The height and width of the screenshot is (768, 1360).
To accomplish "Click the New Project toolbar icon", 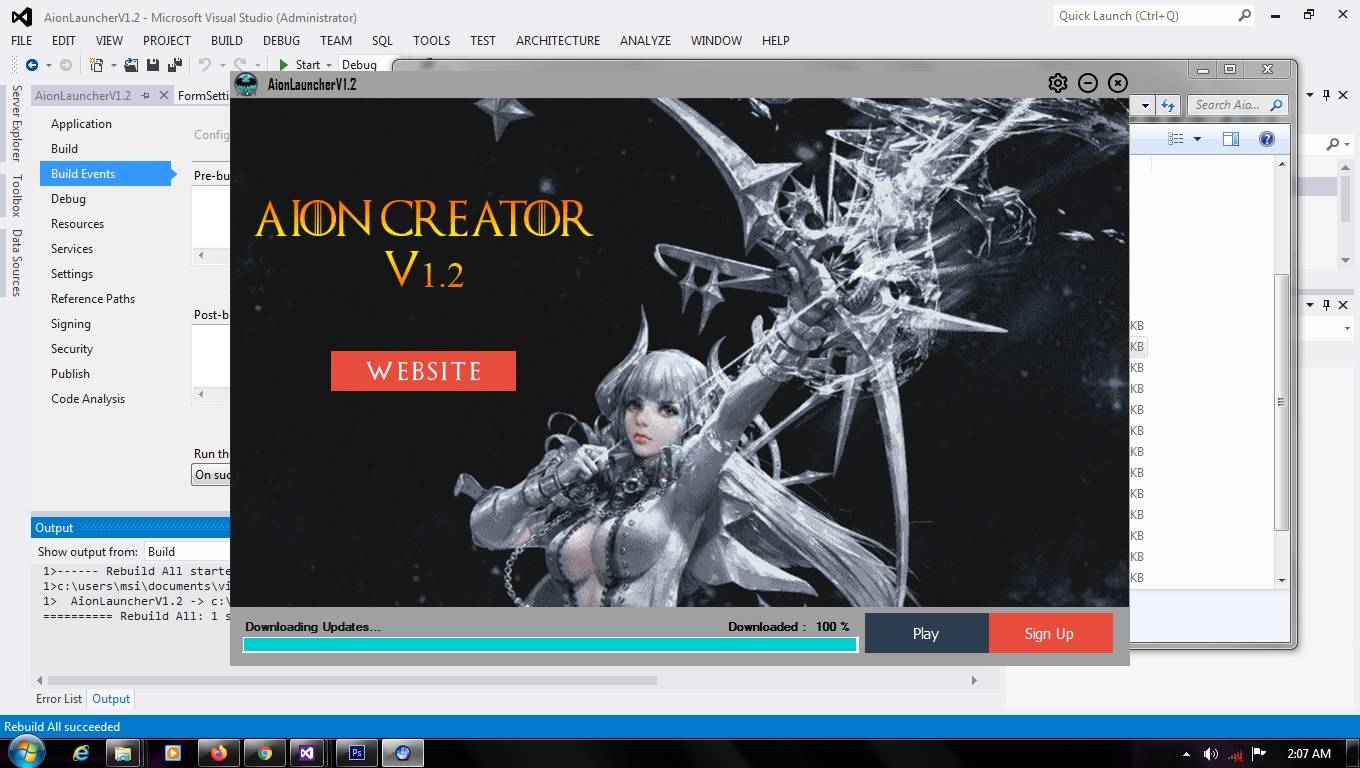I will 97,65.
